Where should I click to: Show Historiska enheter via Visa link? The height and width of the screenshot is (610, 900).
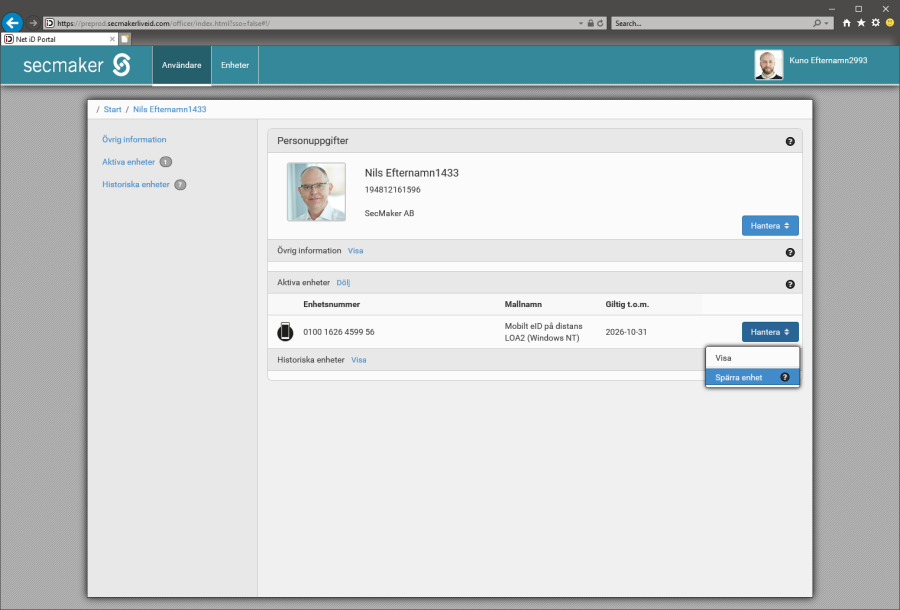(x=359, y=360)
